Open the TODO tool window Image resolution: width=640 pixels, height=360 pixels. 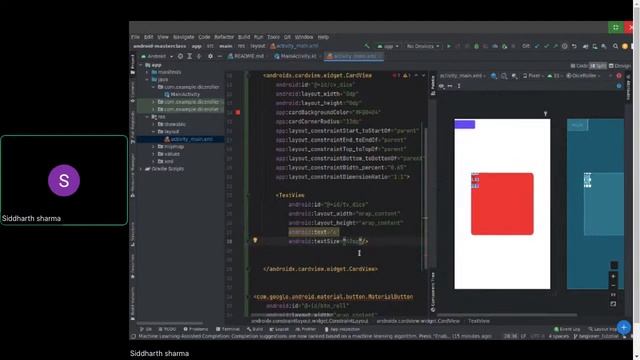click(x=167, y=329)
